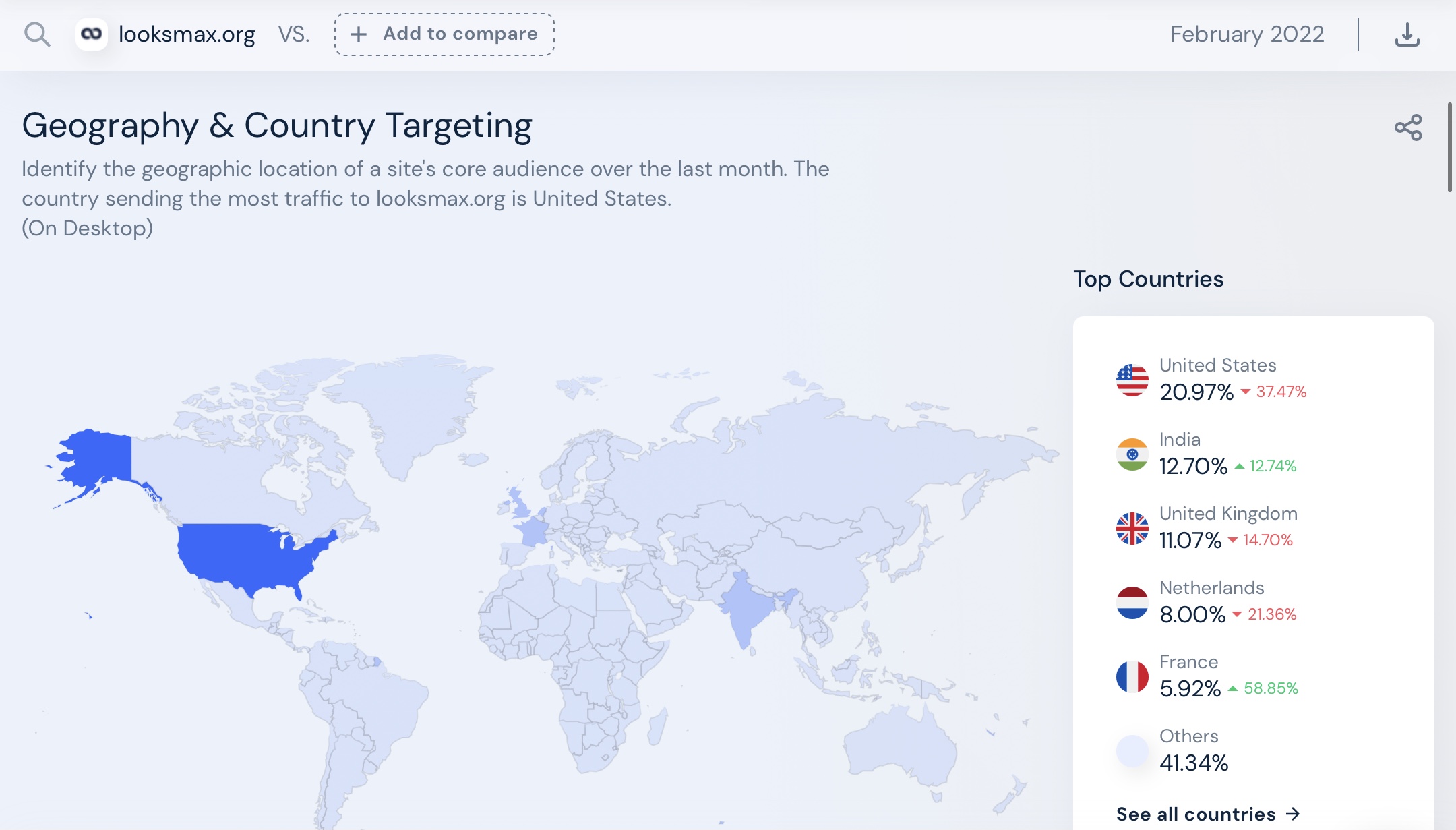Click the 58.85% growth indicator for France
This screenshot has height=830, width=1456.
pos(1270,689)
